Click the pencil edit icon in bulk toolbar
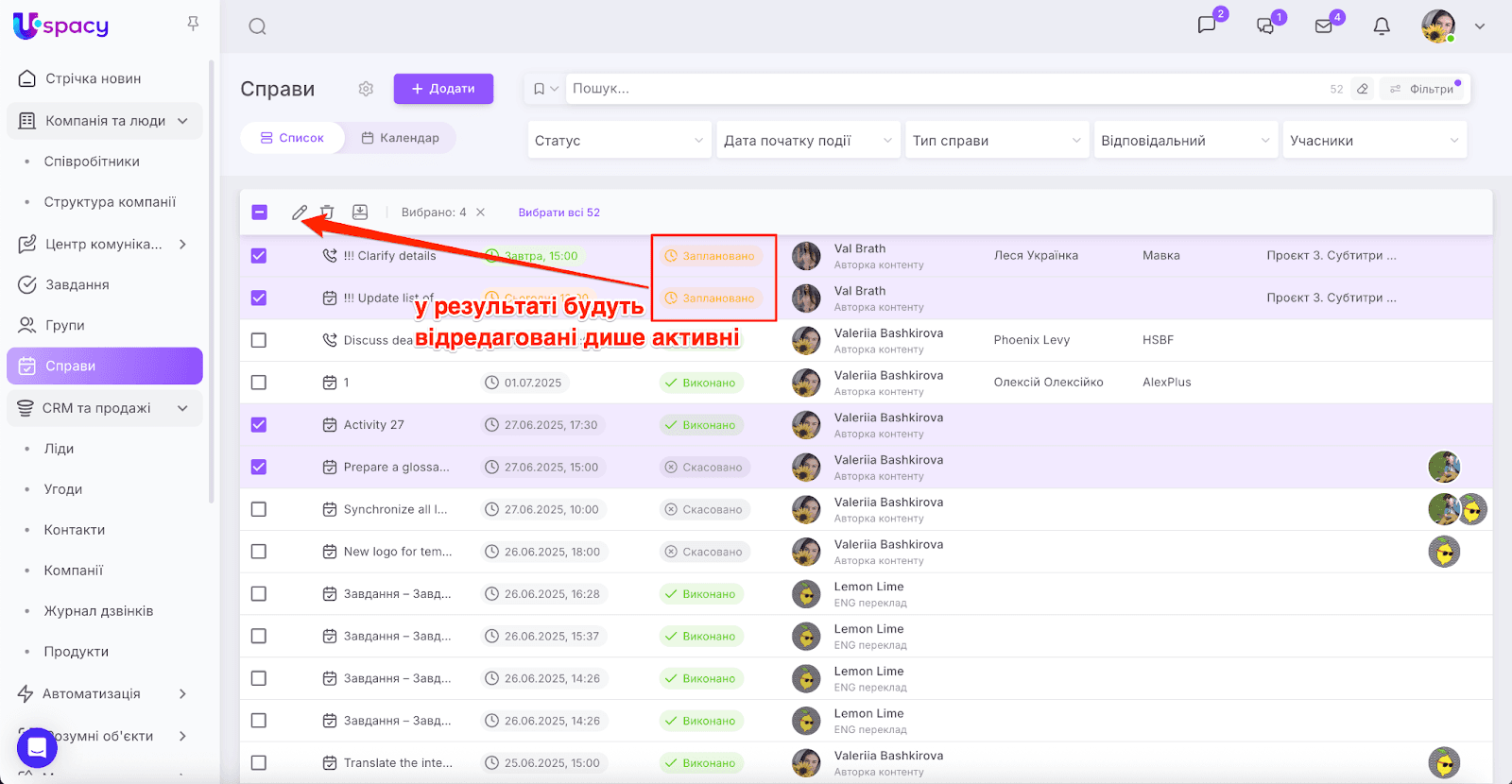 pyautogui.click(x=300, y=213)
